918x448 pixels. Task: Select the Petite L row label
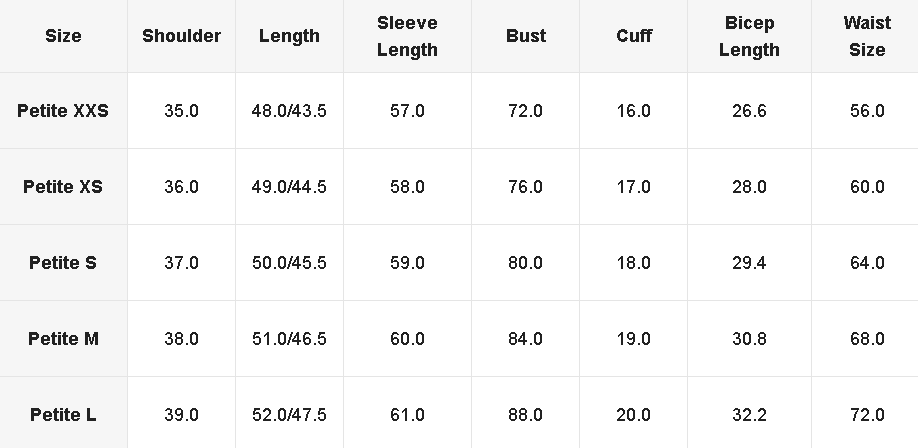click(63, 415)
